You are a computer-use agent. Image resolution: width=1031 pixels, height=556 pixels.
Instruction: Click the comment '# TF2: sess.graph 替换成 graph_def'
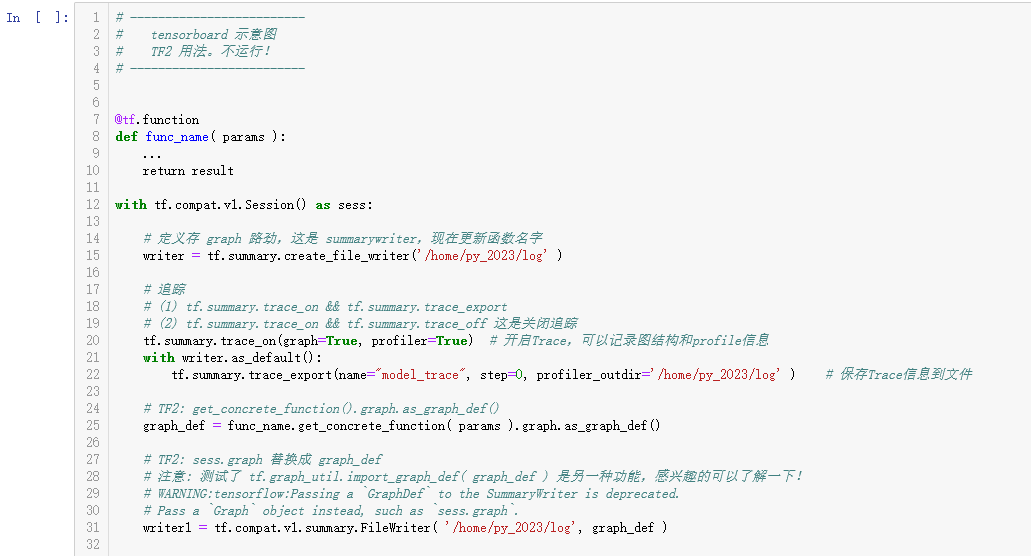coord(262,459)
